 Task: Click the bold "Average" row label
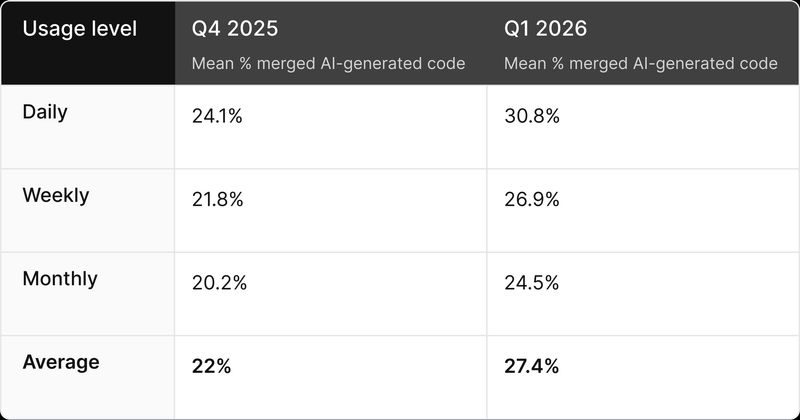click(60, 362)
